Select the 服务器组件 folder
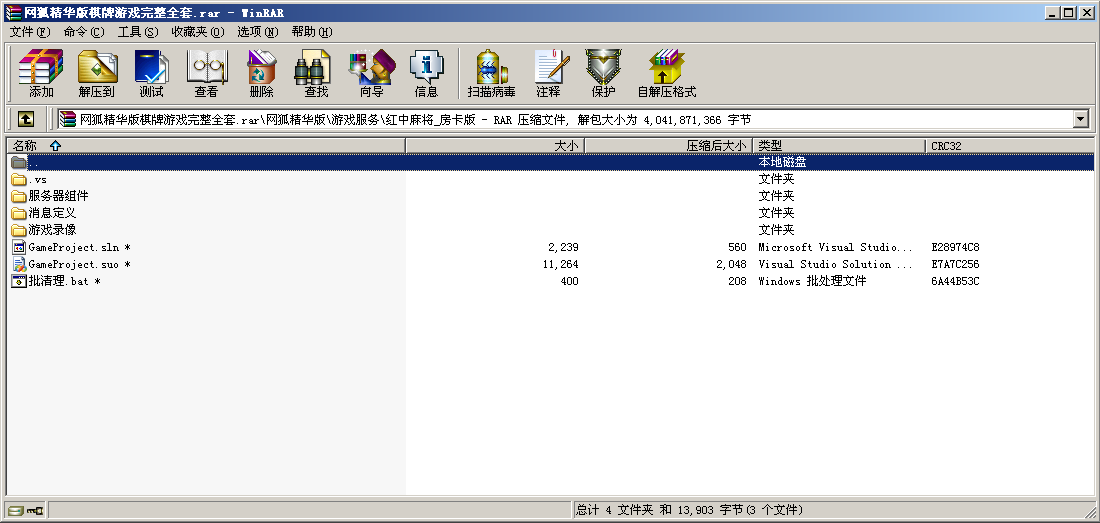This screenshot has height=523, width=1100. click(x=58, y=196)
